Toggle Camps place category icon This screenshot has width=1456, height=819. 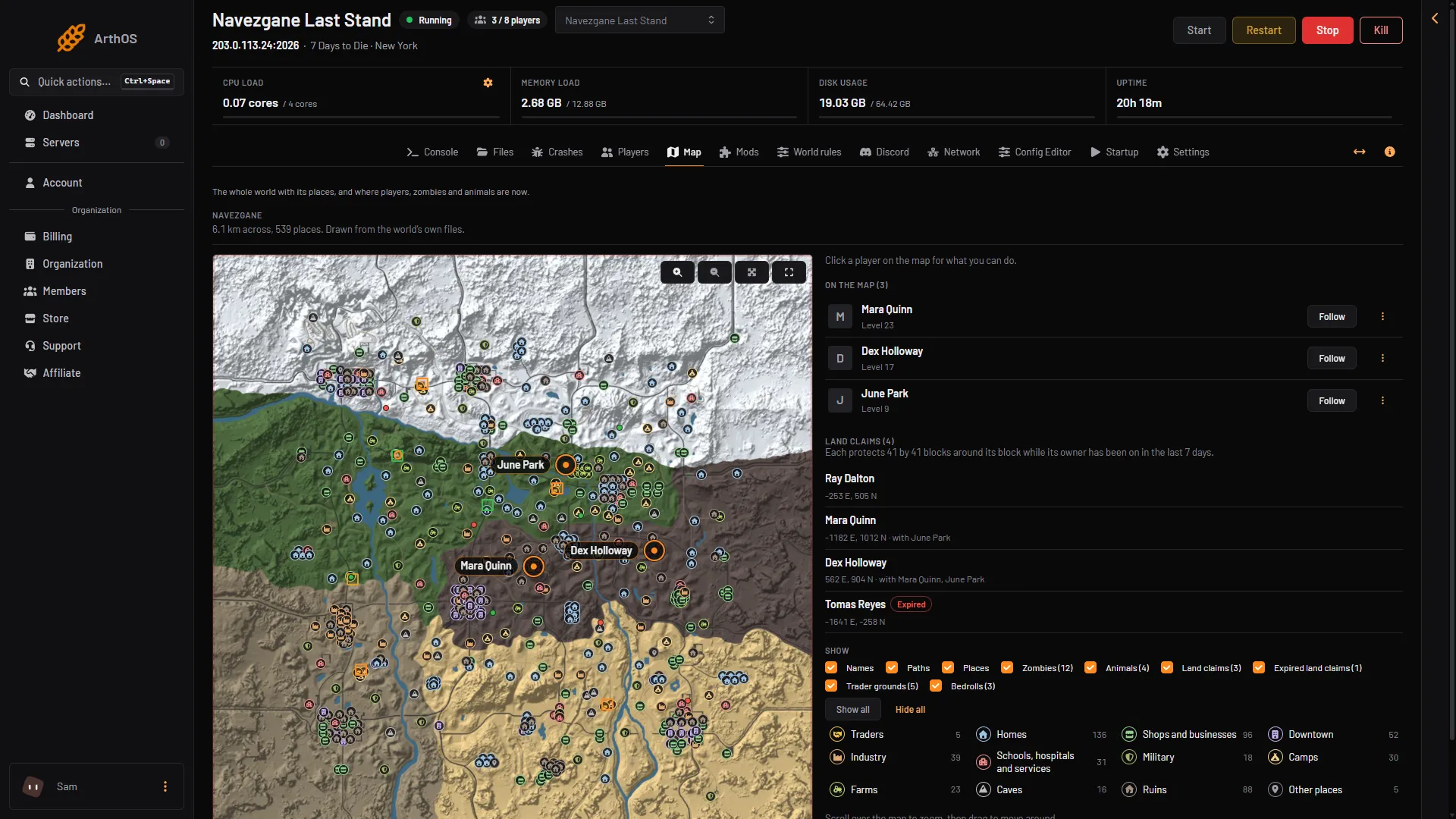(1276, 757)
